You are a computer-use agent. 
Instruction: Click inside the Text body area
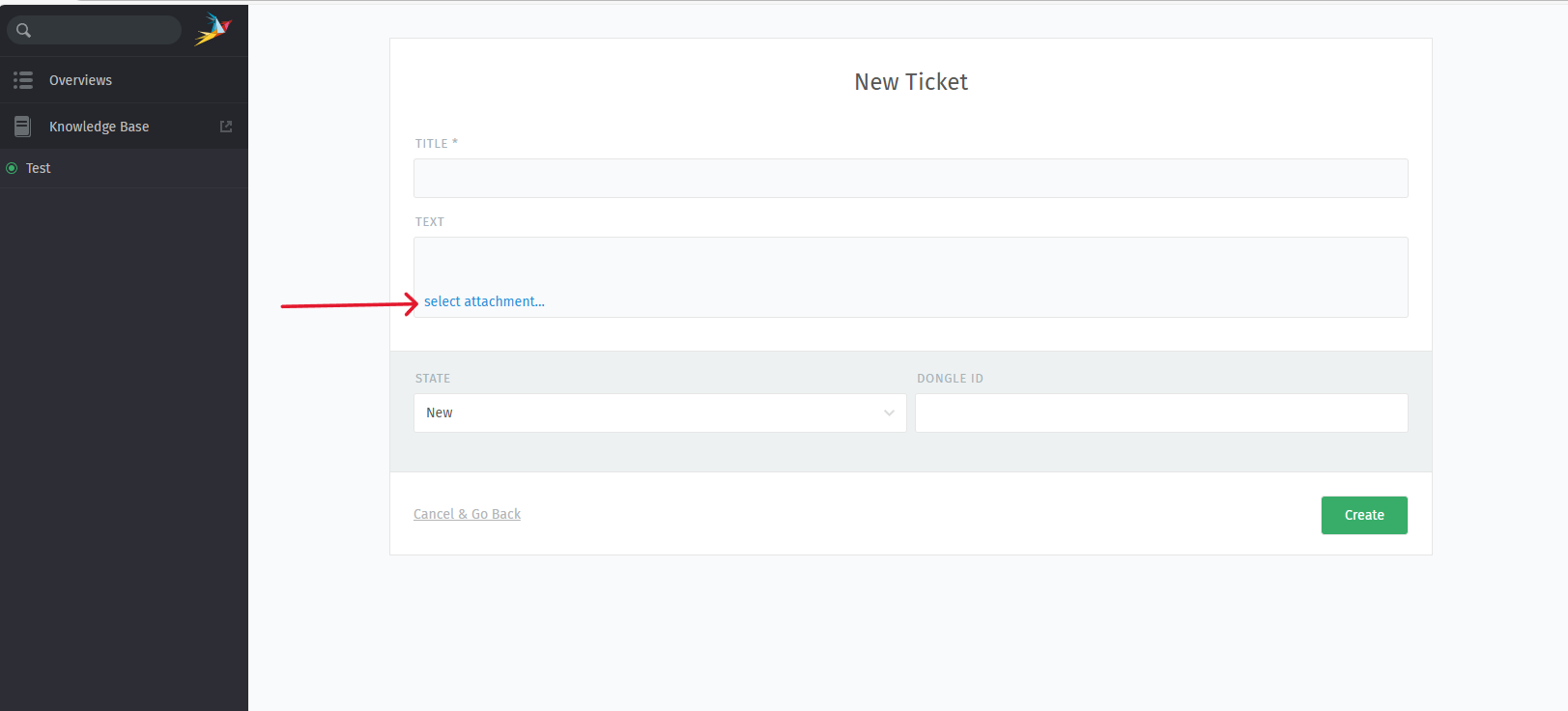(x=910, y=262)
